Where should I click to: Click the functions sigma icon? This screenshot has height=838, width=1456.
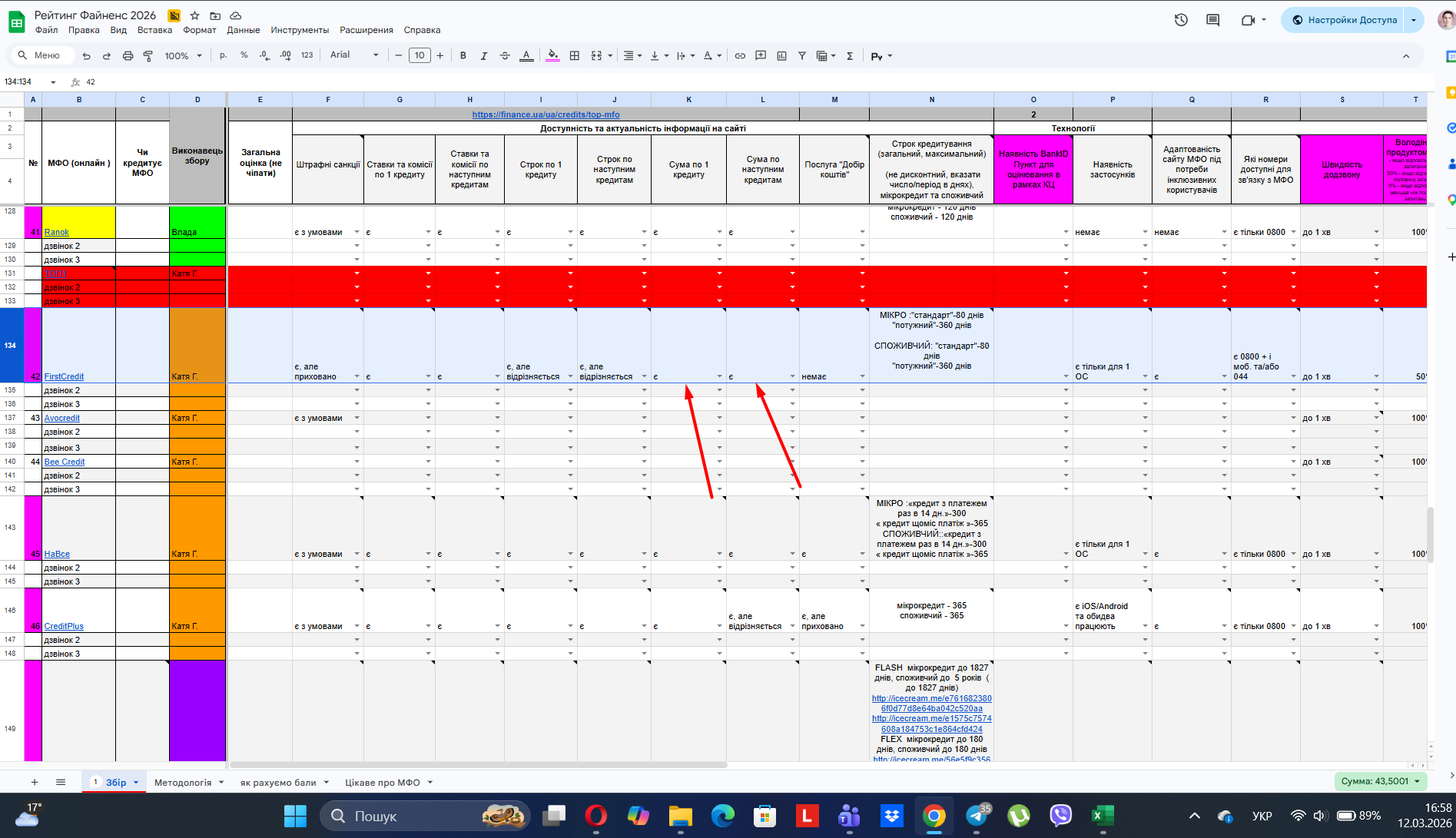point(850,56)
